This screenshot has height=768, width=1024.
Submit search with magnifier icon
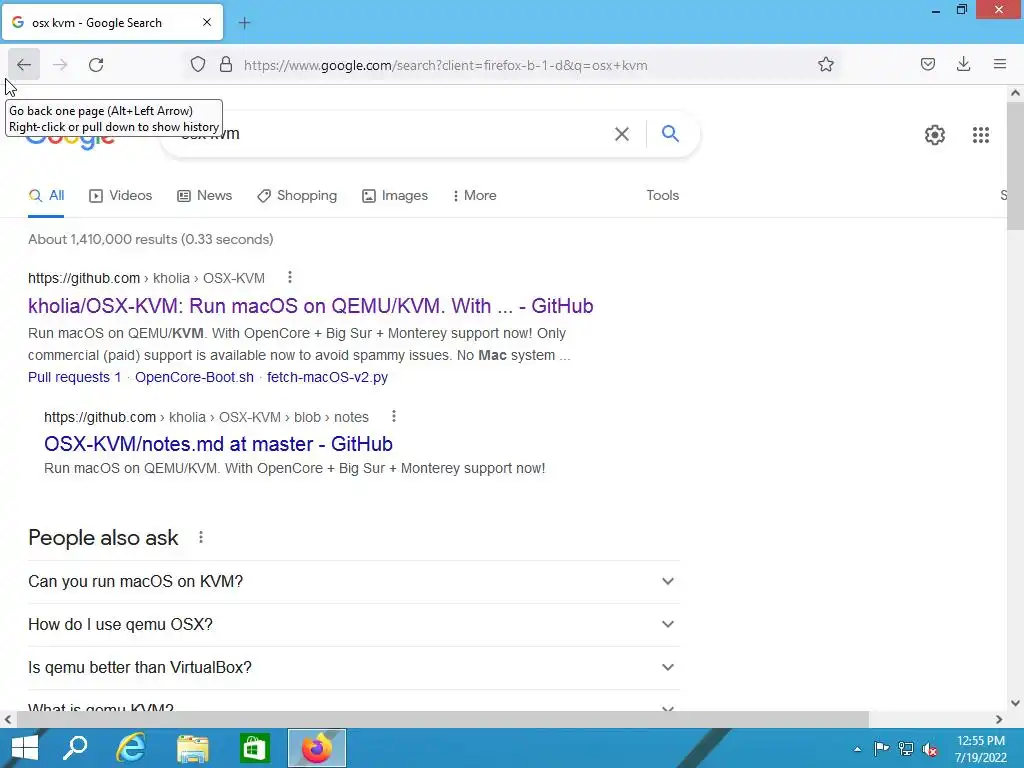tap(670, 134)
